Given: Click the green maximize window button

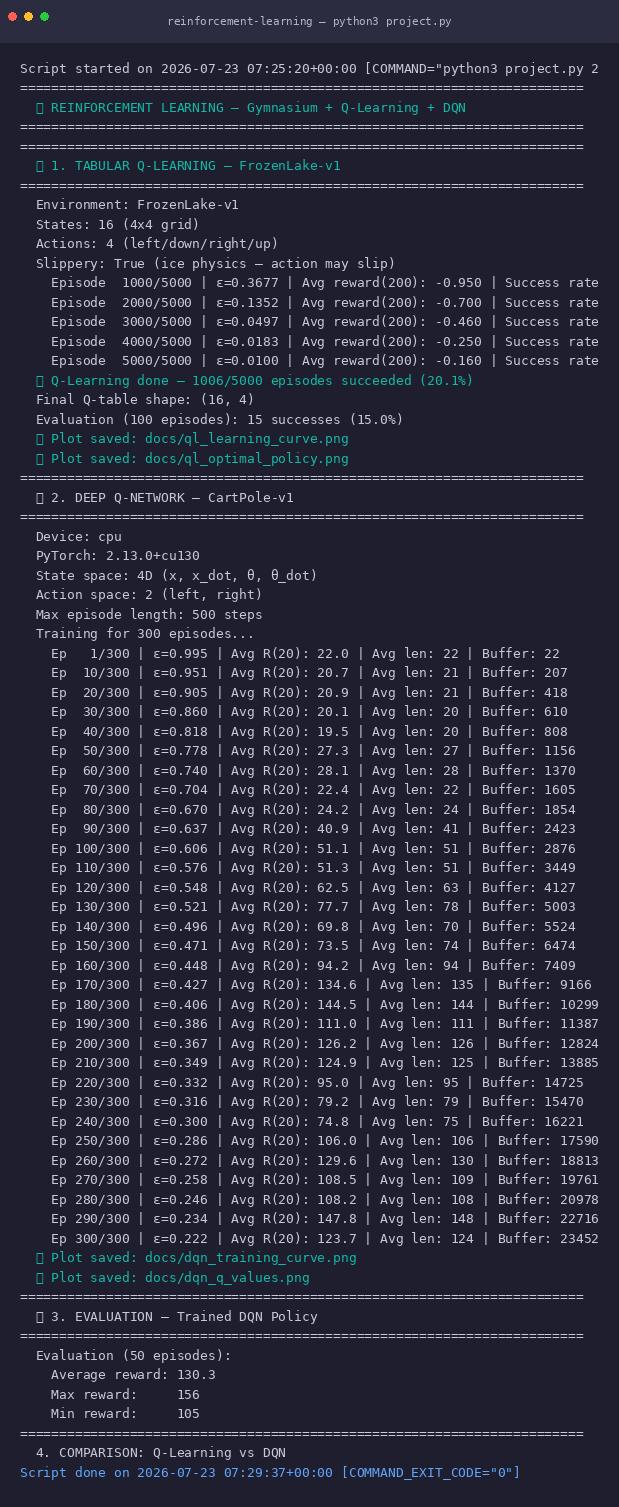Looking at the screenshot, I should point(45,17).
